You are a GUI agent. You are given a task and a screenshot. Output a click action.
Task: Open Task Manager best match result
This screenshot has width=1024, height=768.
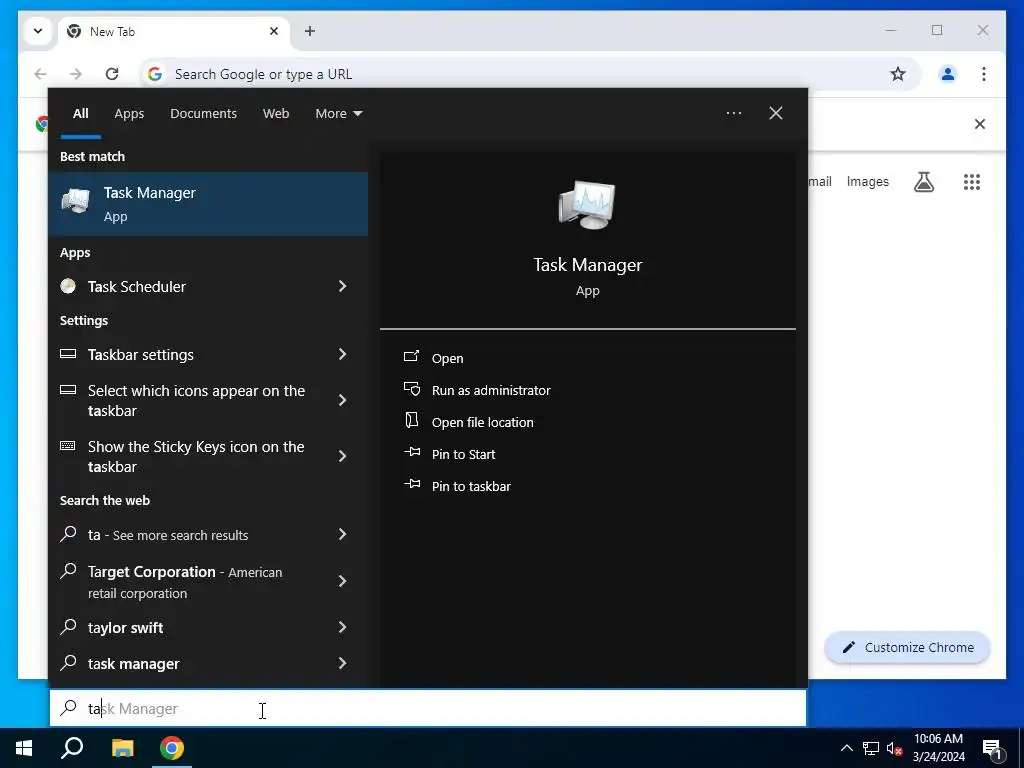[x=208, y=204]
